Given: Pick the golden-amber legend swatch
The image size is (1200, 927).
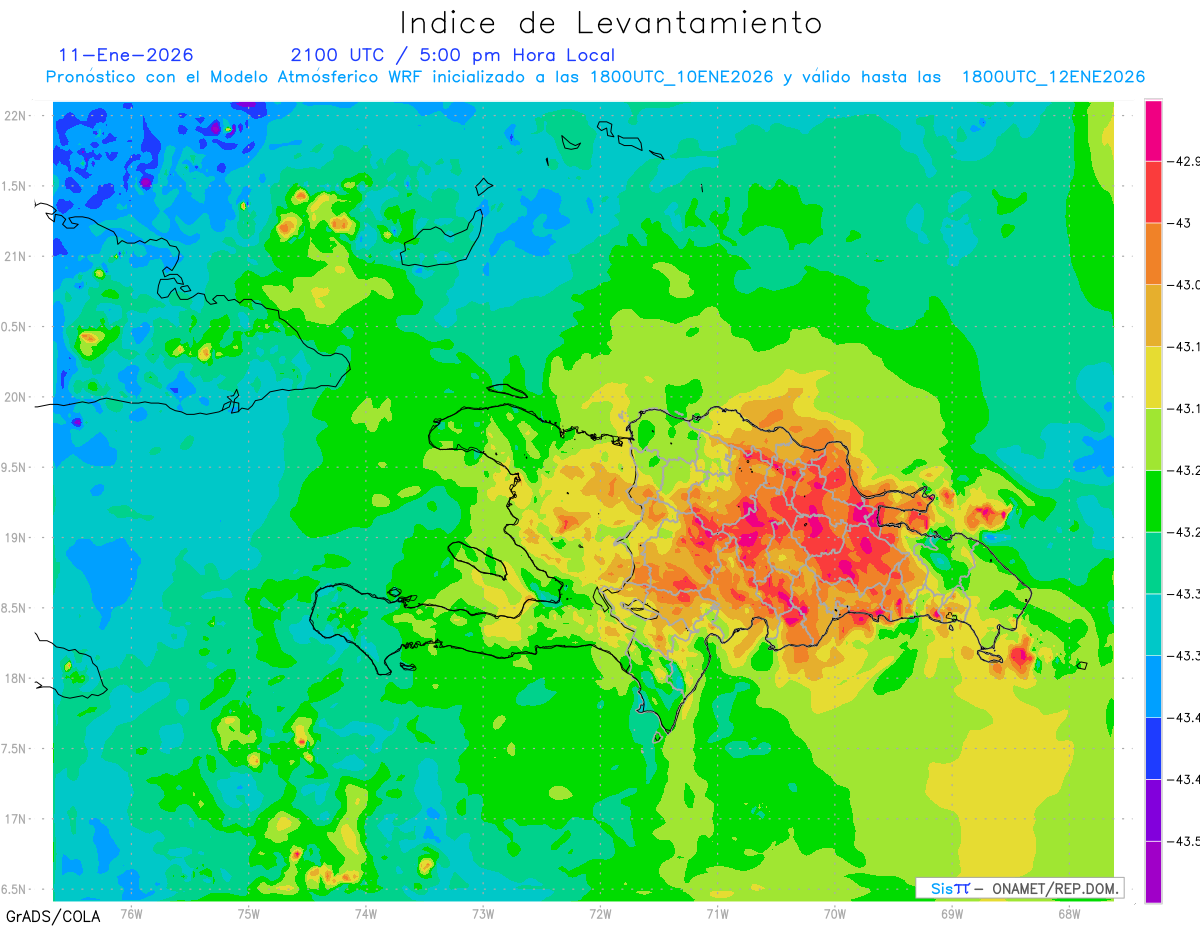Looking at the screenshot, I should (x=1153, y=316).
